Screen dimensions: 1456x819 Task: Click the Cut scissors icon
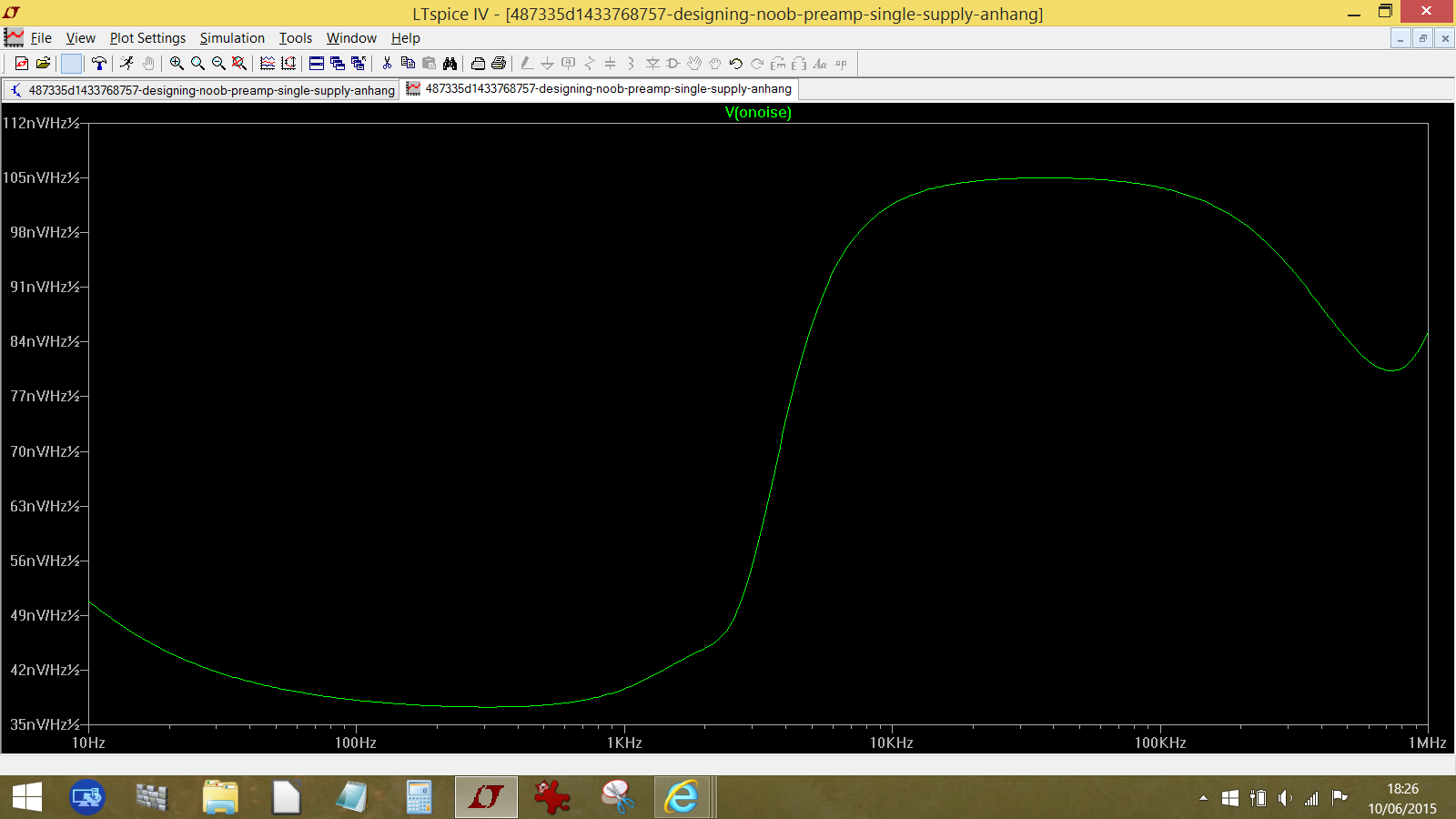(x=387, y=64)
